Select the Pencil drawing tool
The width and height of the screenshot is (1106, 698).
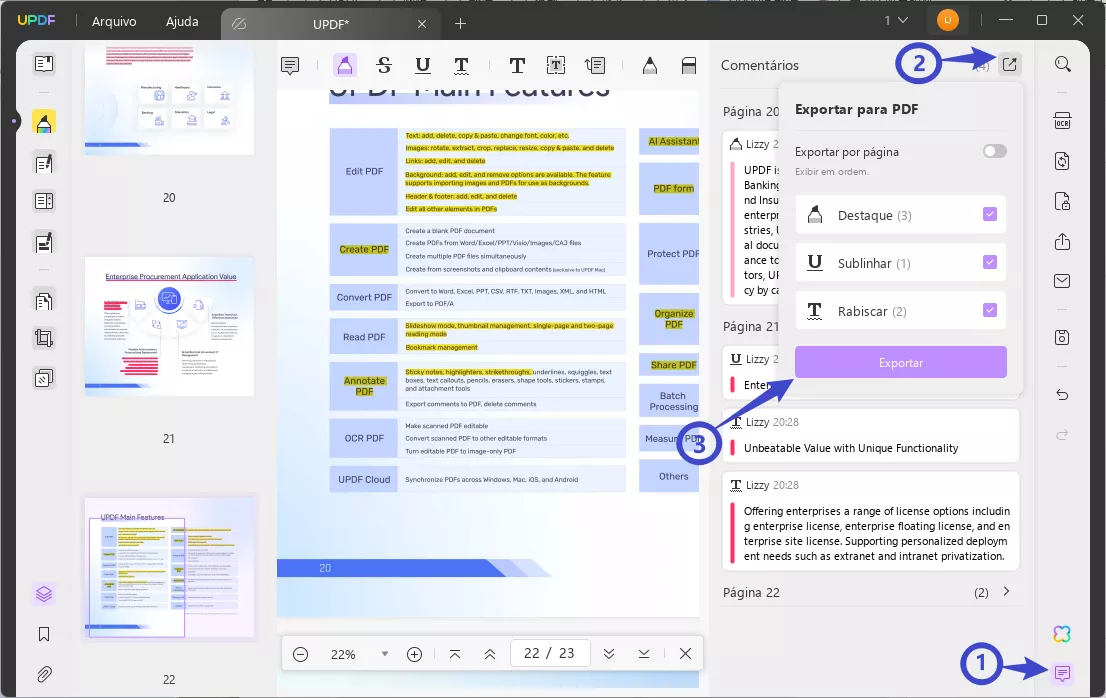pyautogui.click(x=649, y=64)
